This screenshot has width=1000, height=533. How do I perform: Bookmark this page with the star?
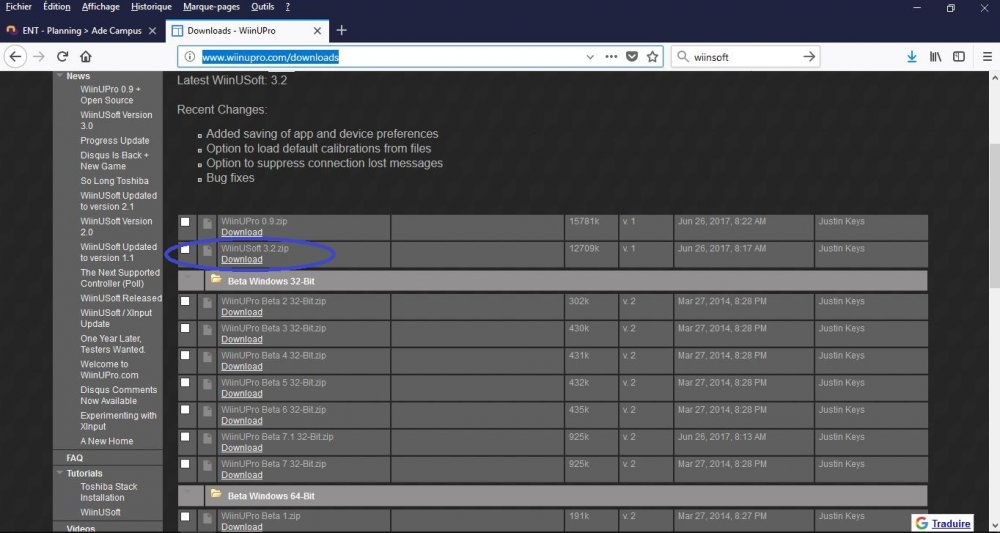point(652,57)
